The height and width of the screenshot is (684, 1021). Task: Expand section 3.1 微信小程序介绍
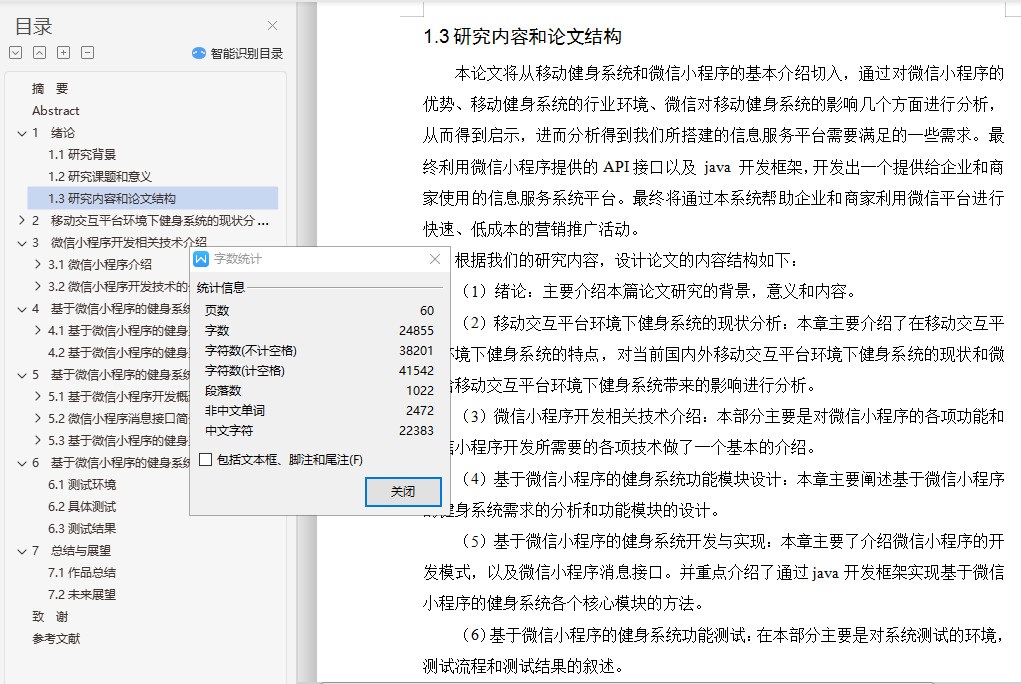click(38, 264)
